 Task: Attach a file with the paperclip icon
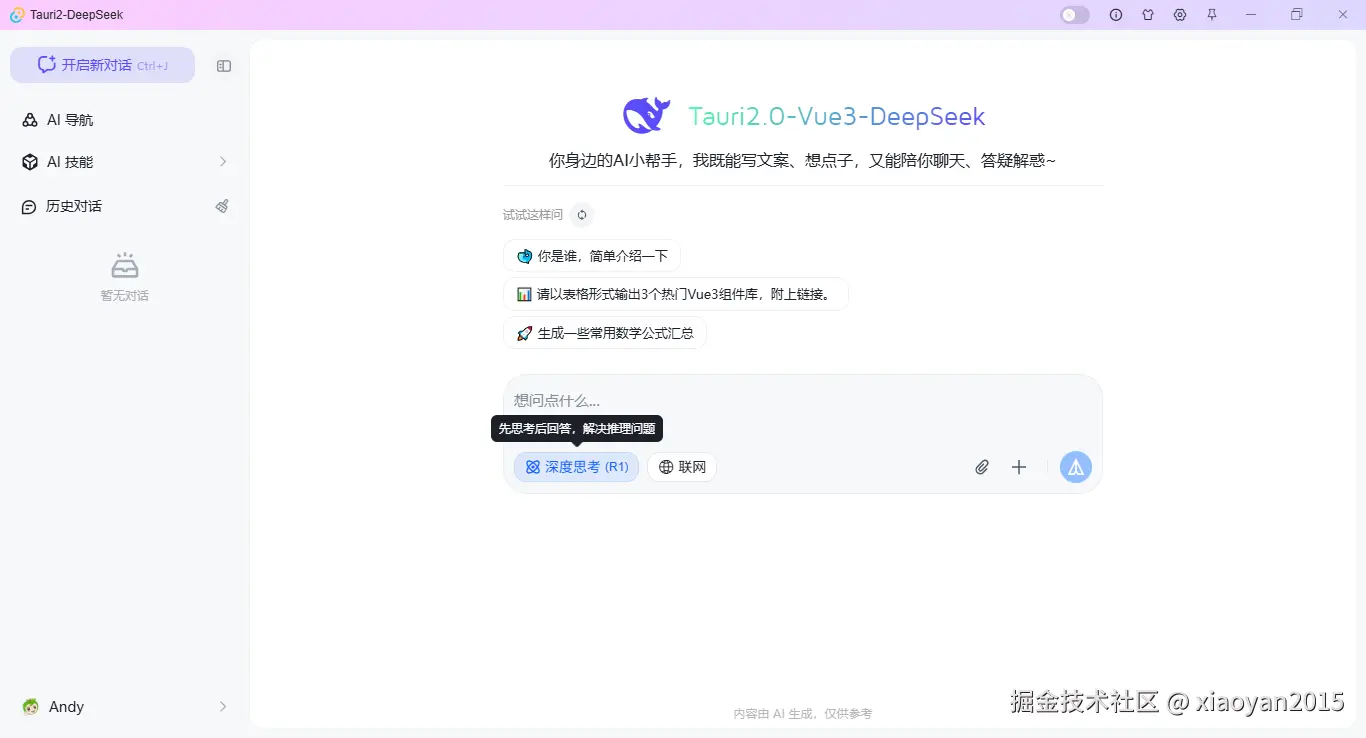pyautogui.click(x=981, y=467)
